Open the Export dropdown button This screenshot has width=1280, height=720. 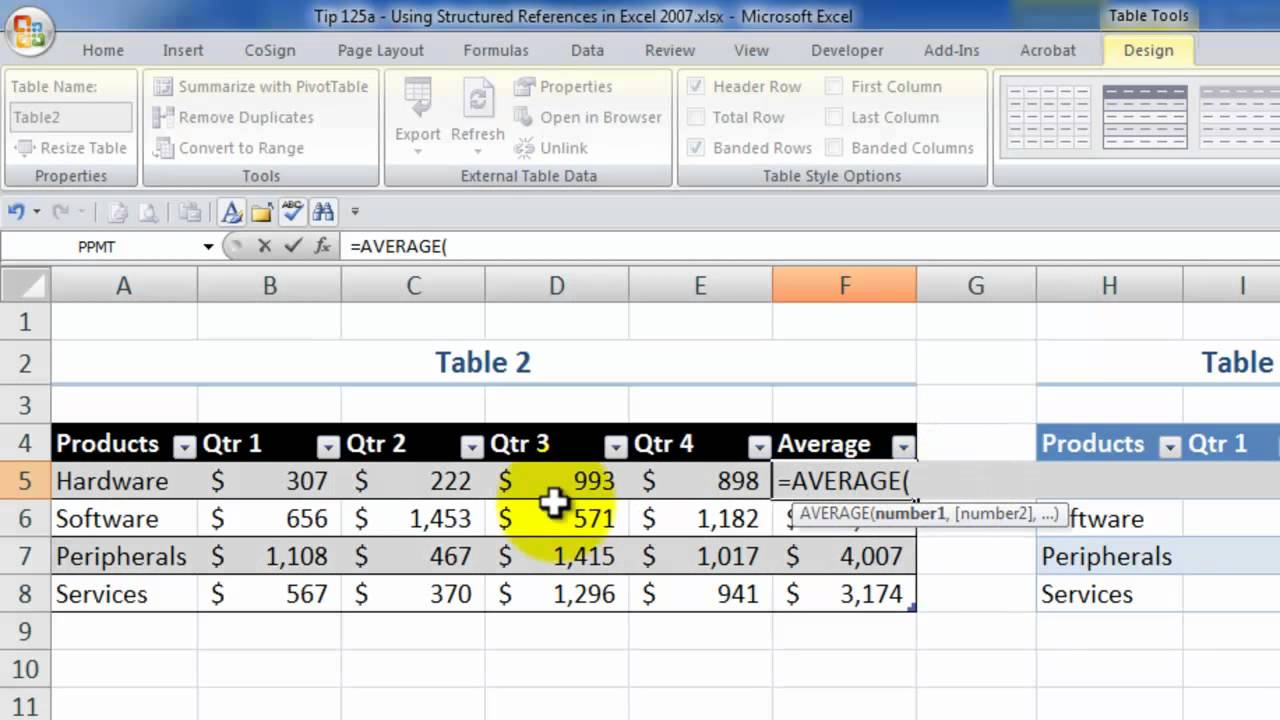click(x=417, y=117)
